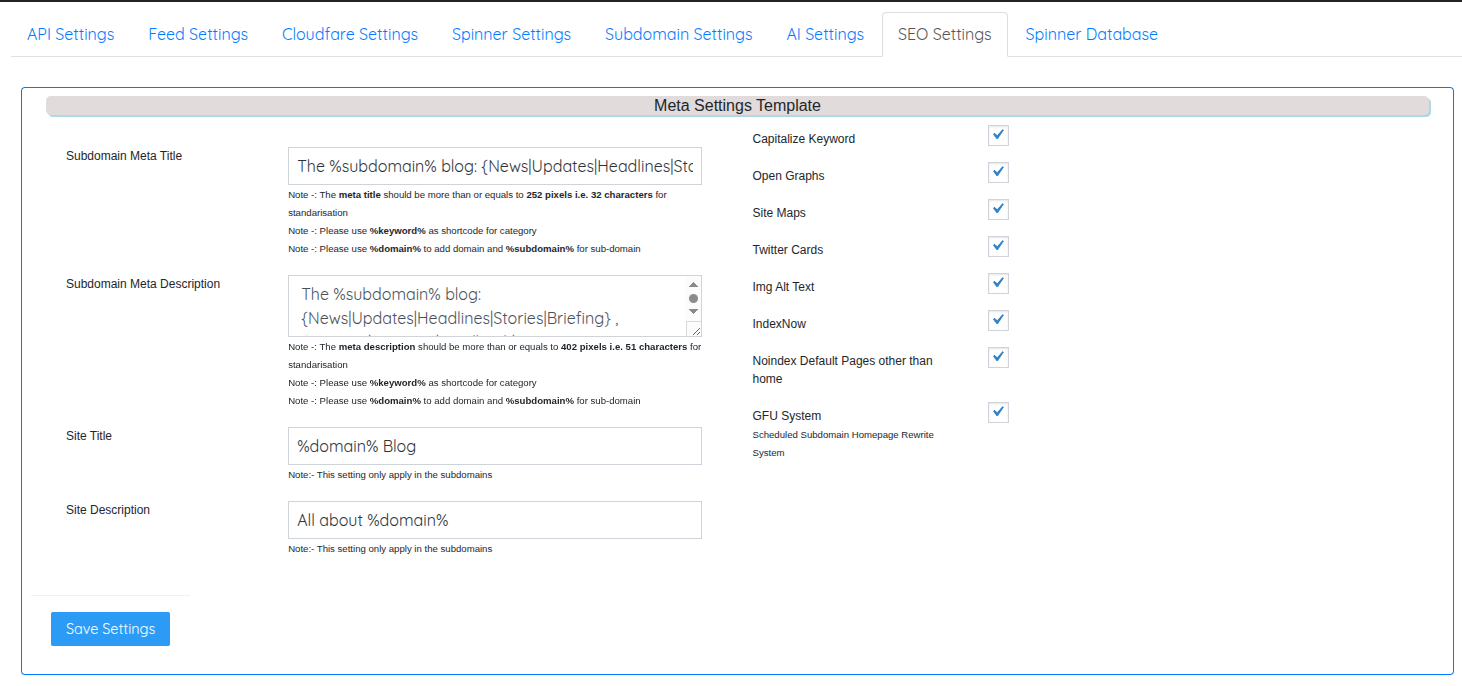Click the Site Title input field
The width and height of the screenshot is (1462, 686).
tap(494, 446)
